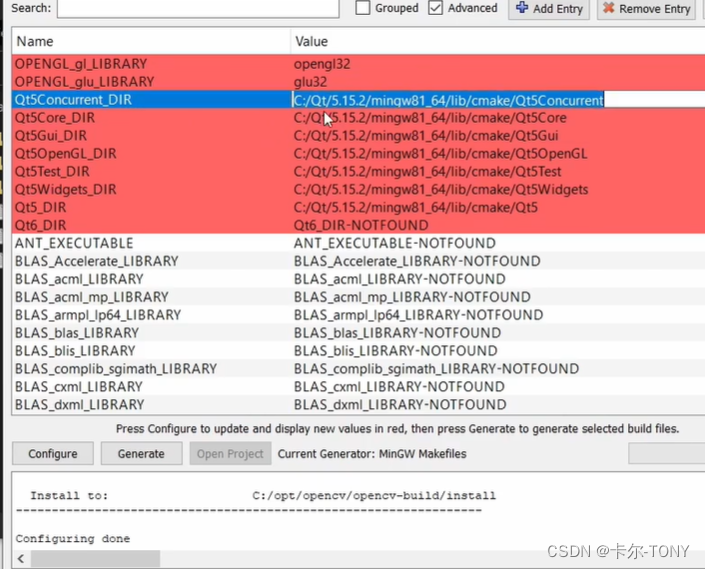Click the Add Entry plus icon
705x569 pixels.
click(522, 8)
